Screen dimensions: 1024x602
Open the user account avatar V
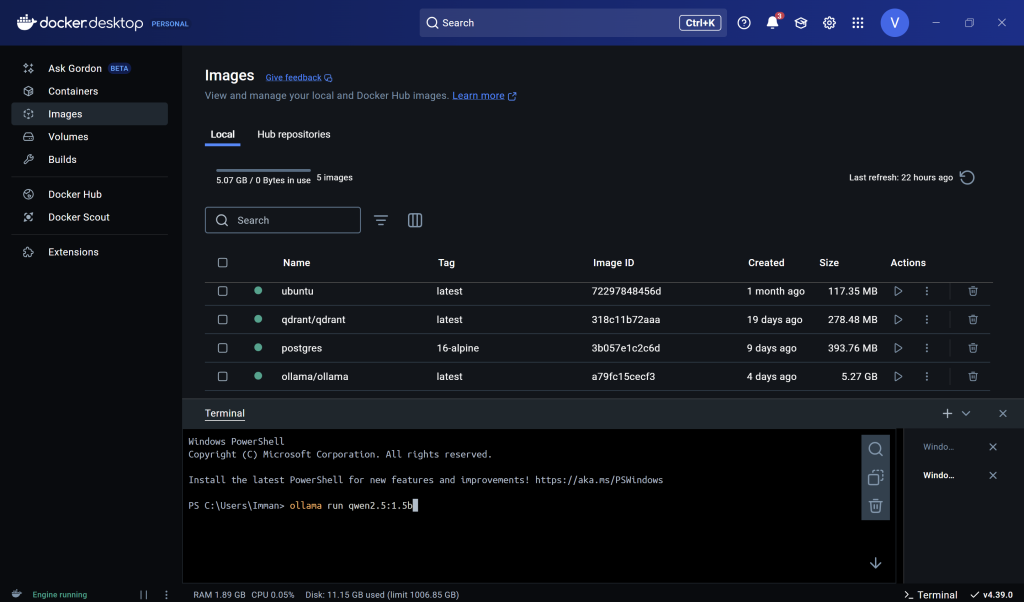pos(895,23)
